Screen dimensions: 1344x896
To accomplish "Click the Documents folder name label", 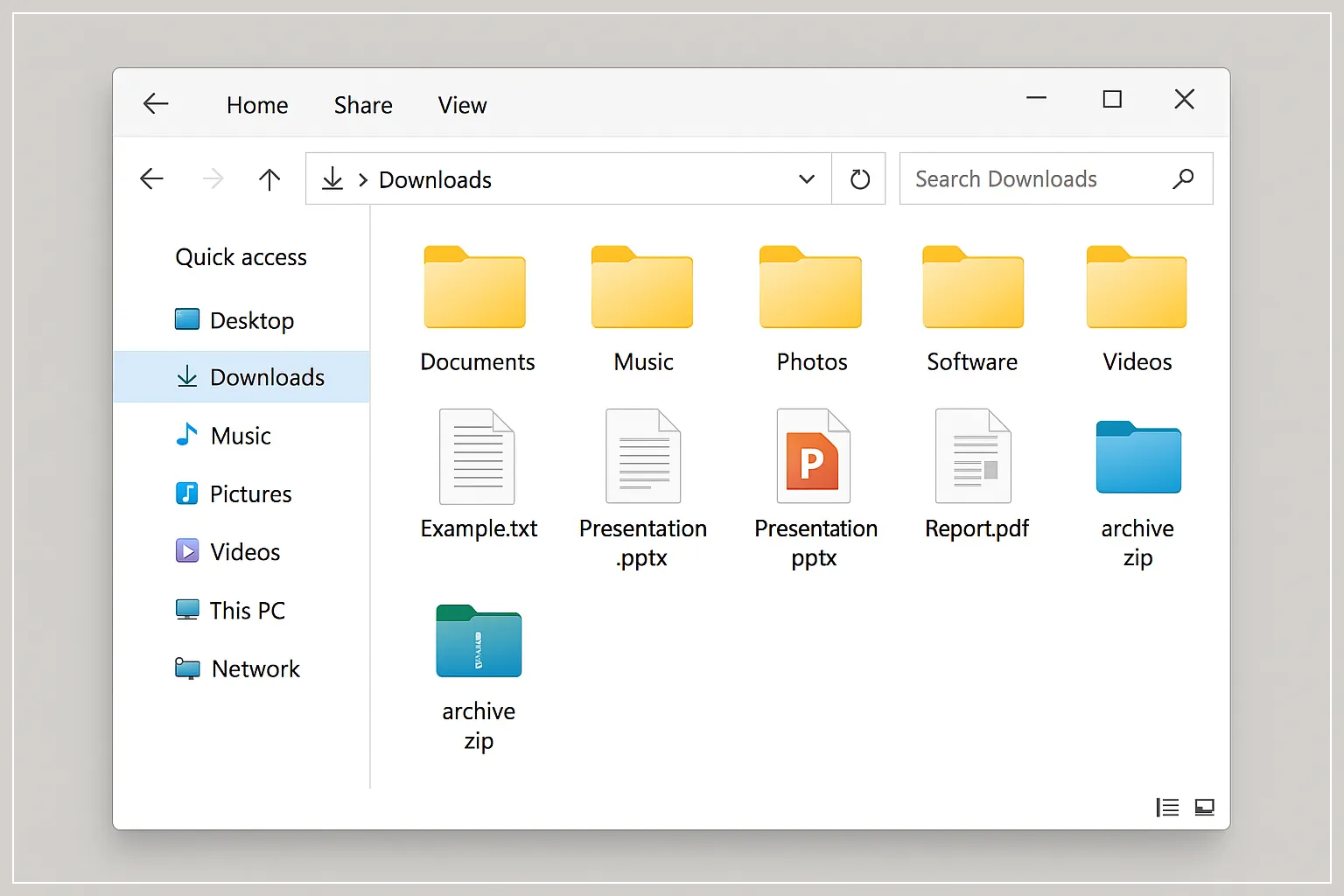I will click(x=477, y=362).
